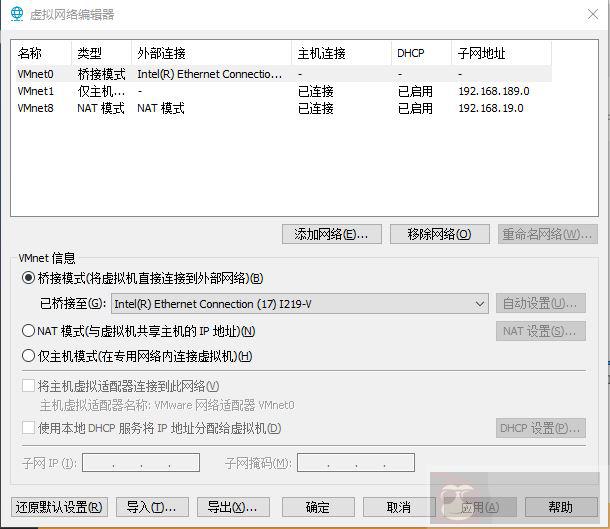Select the 仅主机模式 radio button

28,356
